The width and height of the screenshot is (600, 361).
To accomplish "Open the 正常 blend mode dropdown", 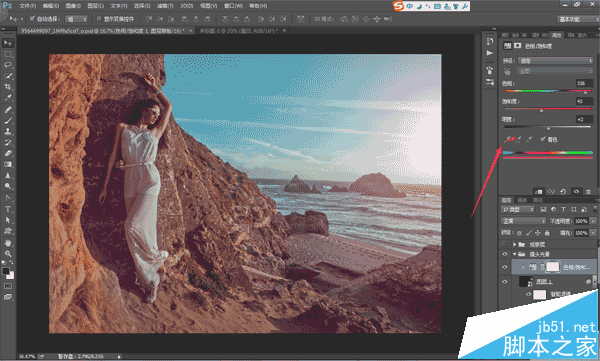I will 523,221.
